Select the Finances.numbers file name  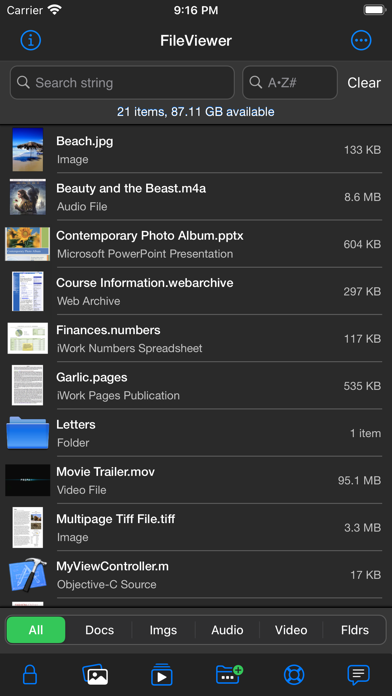pos(108,330)
